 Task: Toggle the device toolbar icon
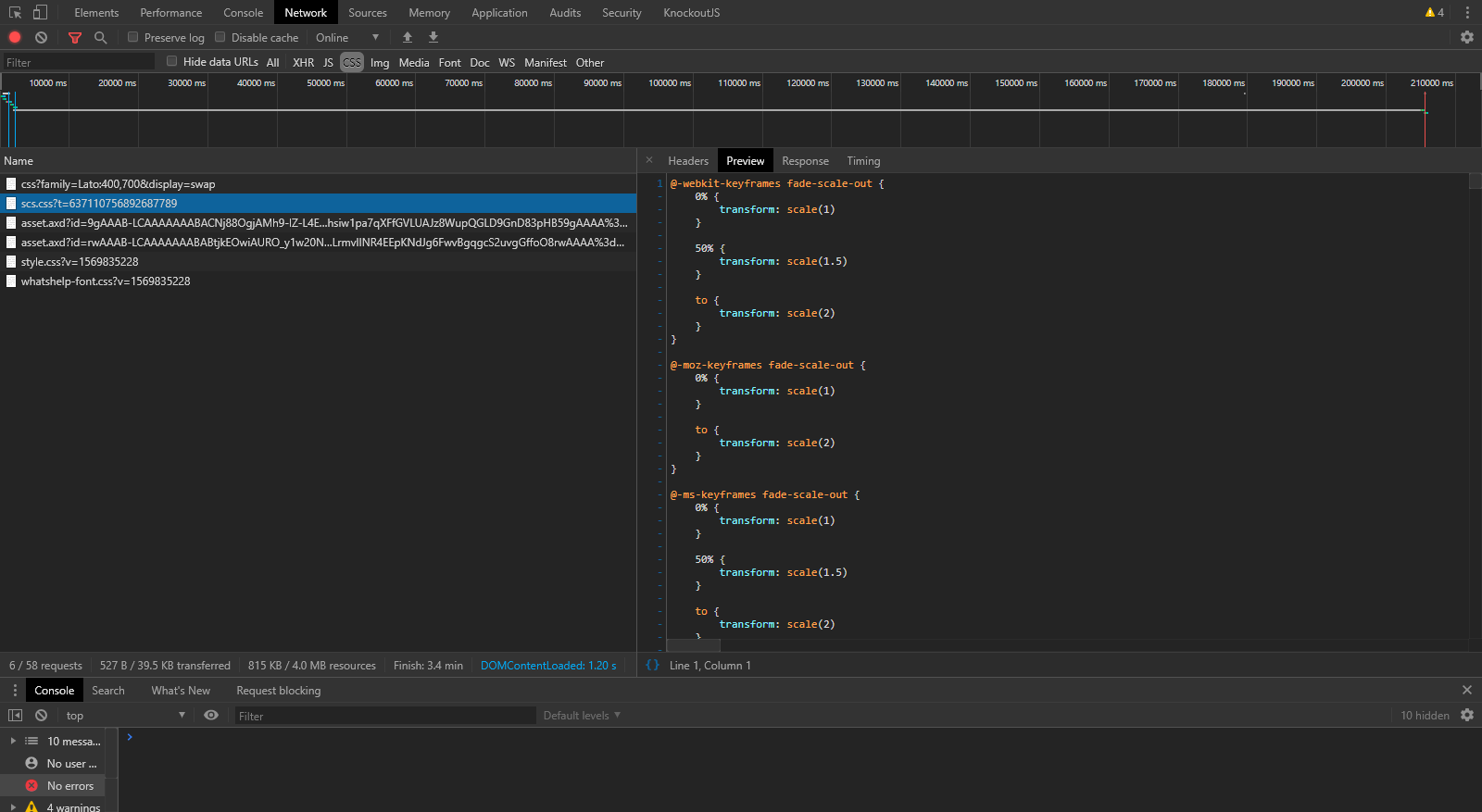tap(40, 12)
